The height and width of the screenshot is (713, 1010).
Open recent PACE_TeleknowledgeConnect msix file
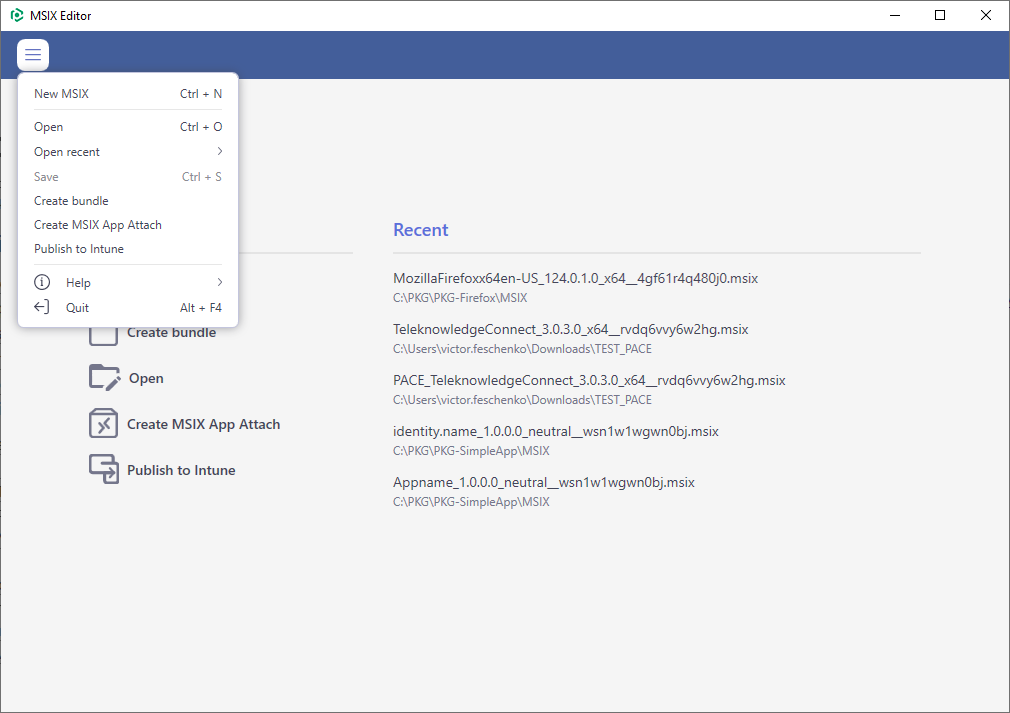click(x=589, y=381)
